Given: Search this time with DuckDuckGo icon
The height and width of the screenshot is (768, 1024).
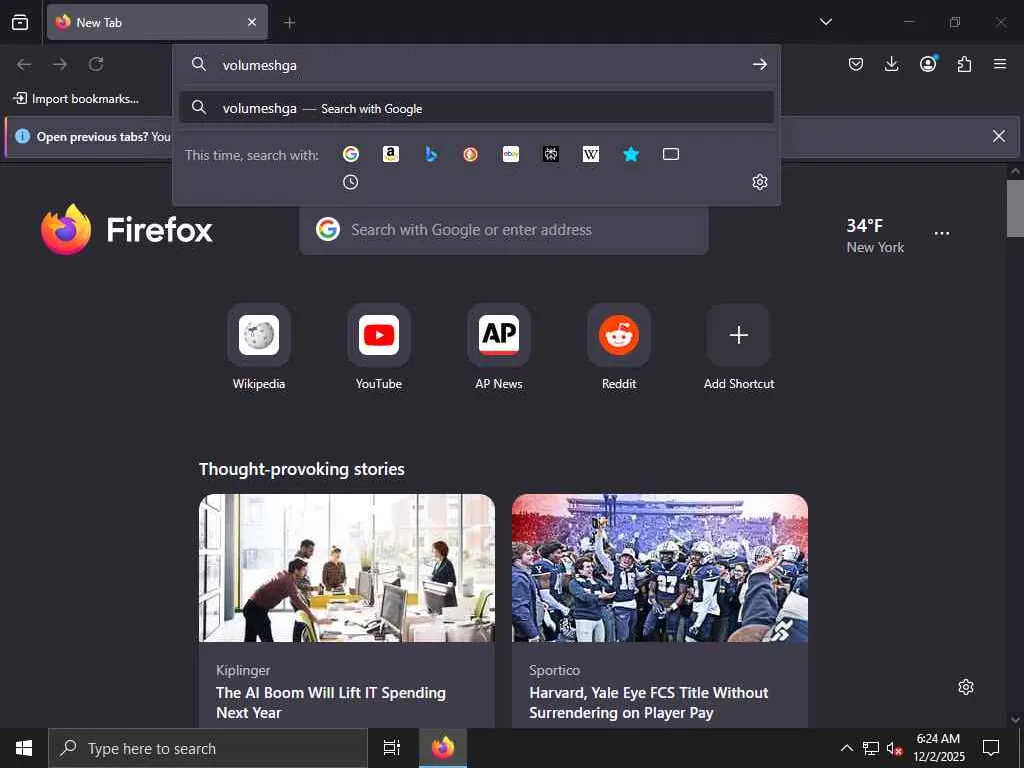Looking at the screenshot, I should (x=471, y=154).
